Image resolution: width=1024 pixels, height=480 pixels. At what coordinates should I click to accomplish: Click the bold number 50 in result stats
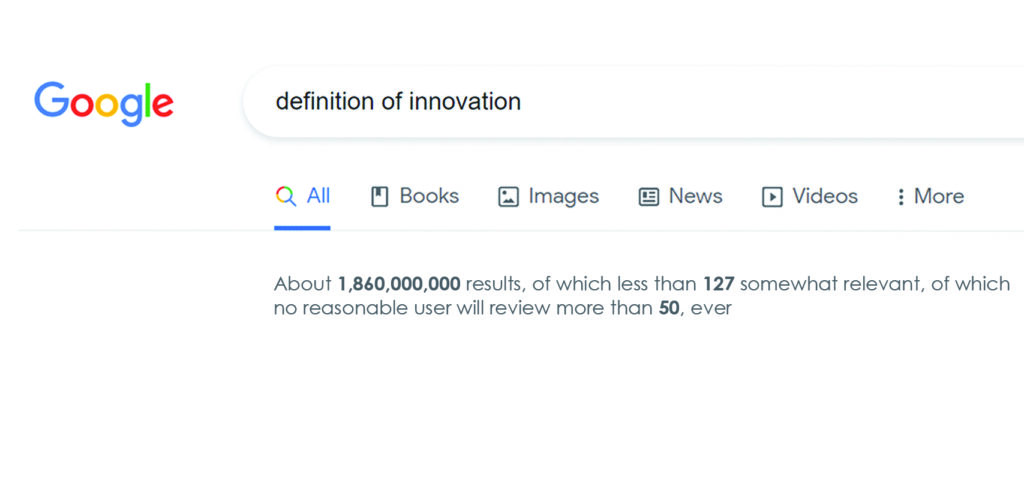pyautogui.click(x=669, y=308)
